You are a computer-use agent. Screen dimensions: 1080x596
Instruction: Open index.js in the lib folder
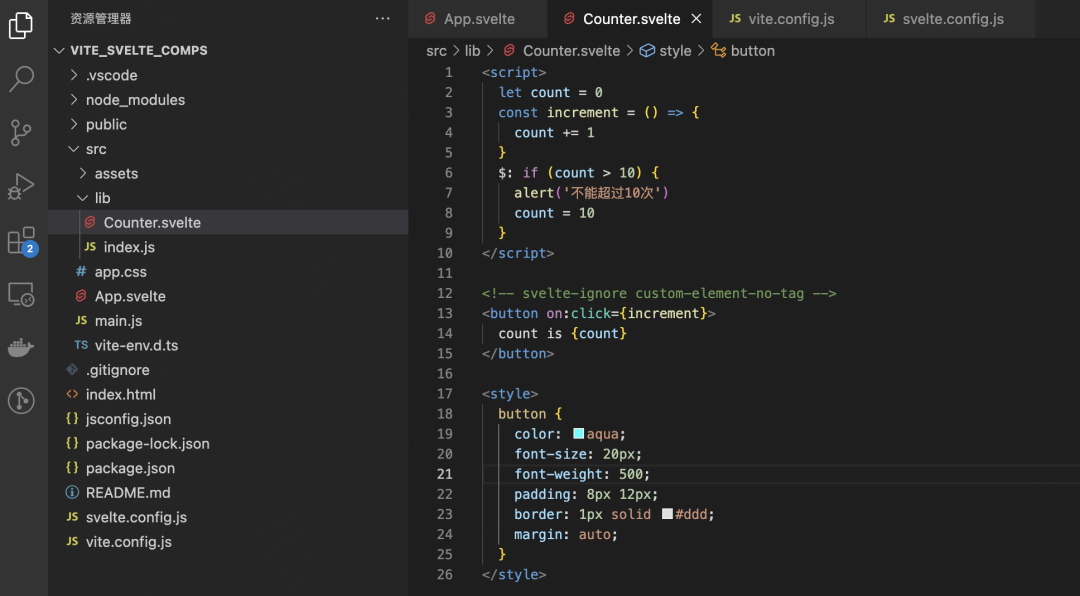pos(228,247)
